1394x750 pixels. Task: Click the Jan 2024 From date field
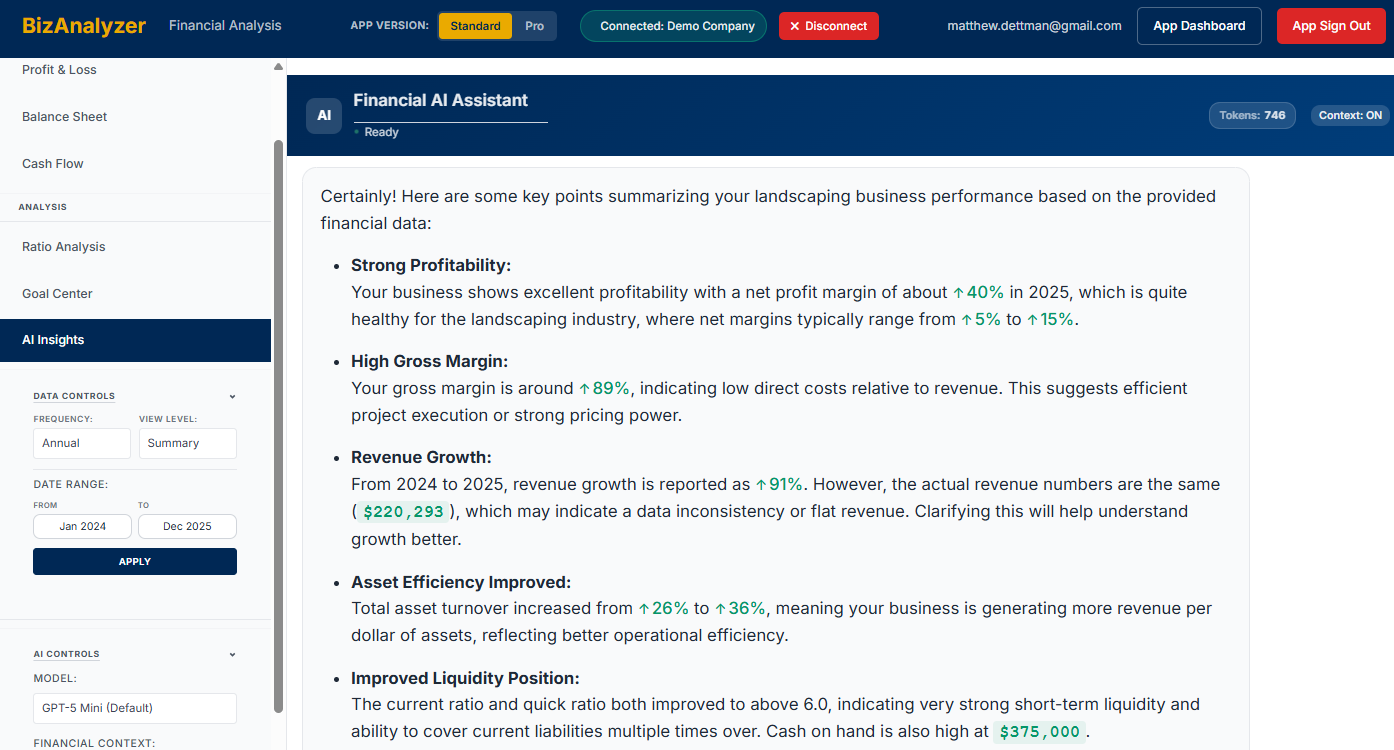[82, 526]
